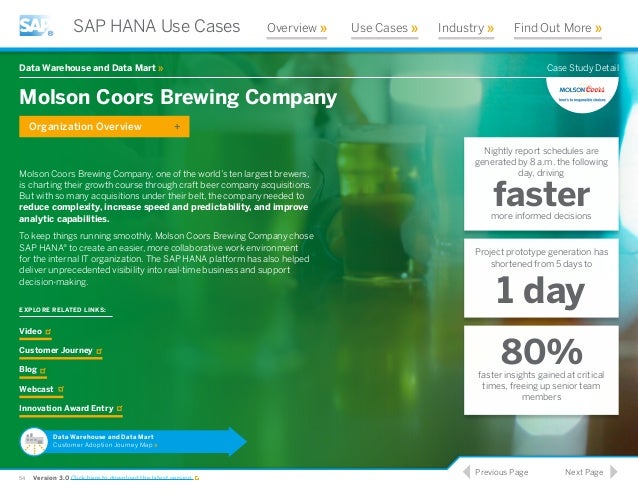638x493 pixels.
Task: Click external link icon beside Video
Action: point(48,332)
